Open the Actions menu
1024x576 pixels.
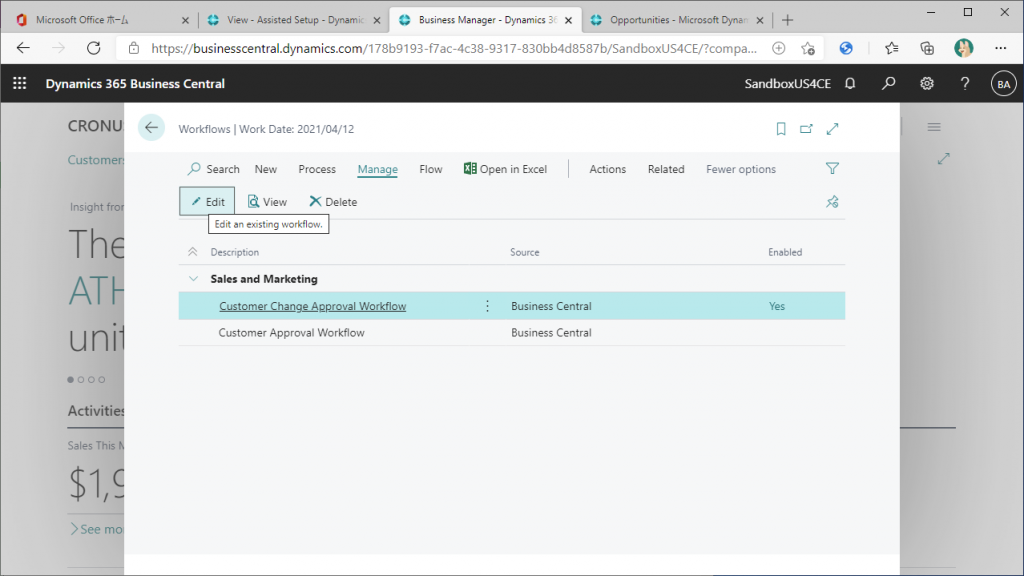pos(607,169)
